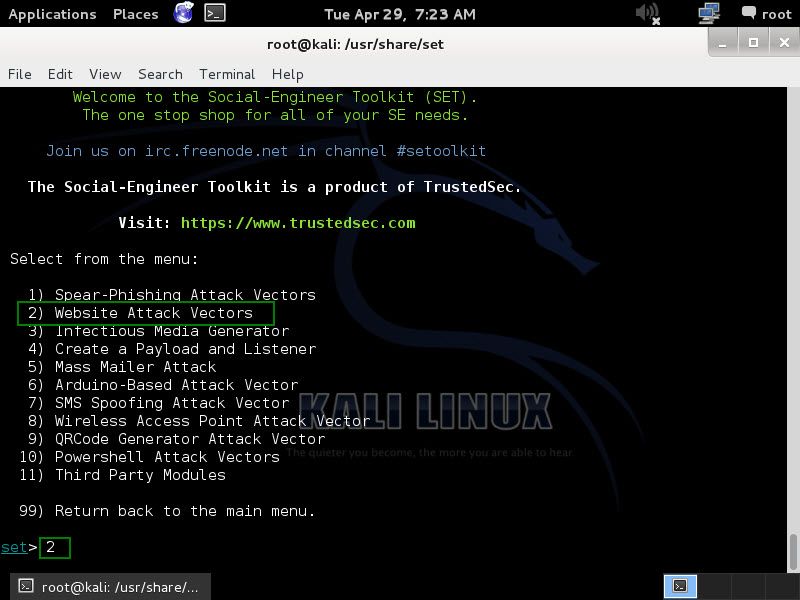Launch the Iceweasel web browser icon
The width and height of the screenshot is (800, 600).
(x=183, y=13)
